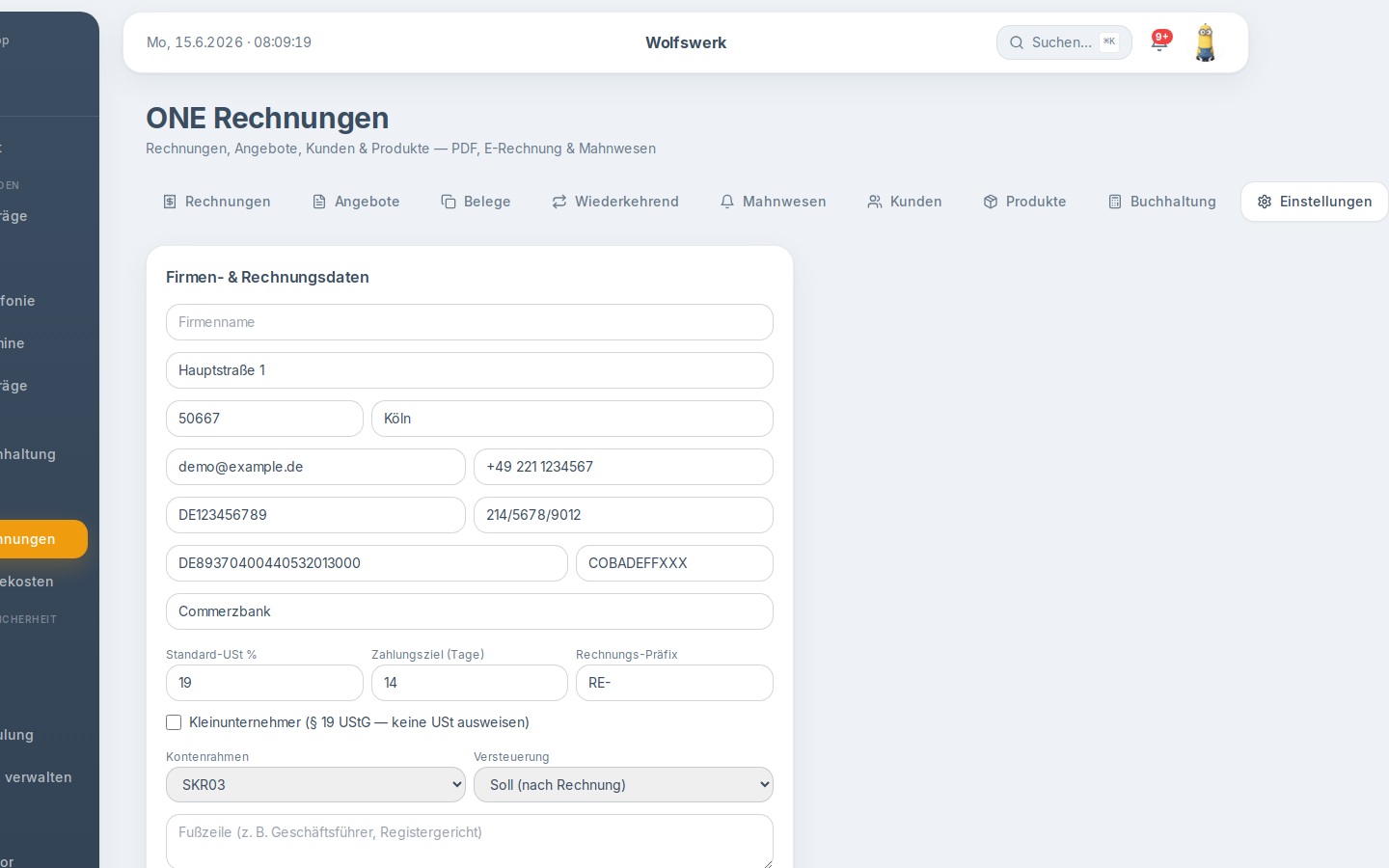Click the 'Versteuerung' field label
The image size is (1389, 868).
pos(511,757)
